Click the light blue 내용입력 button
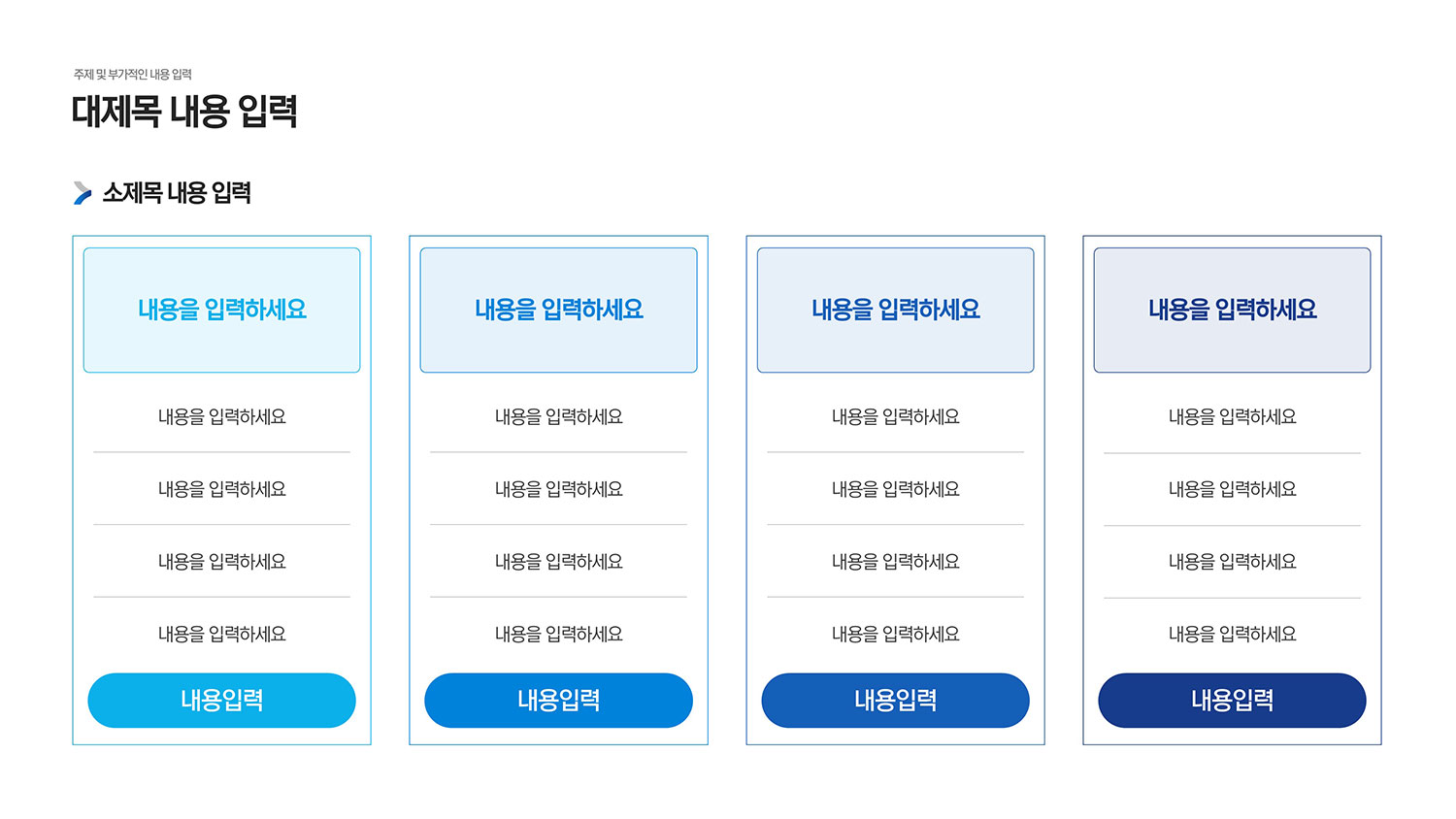 click(x=221, y=701)
